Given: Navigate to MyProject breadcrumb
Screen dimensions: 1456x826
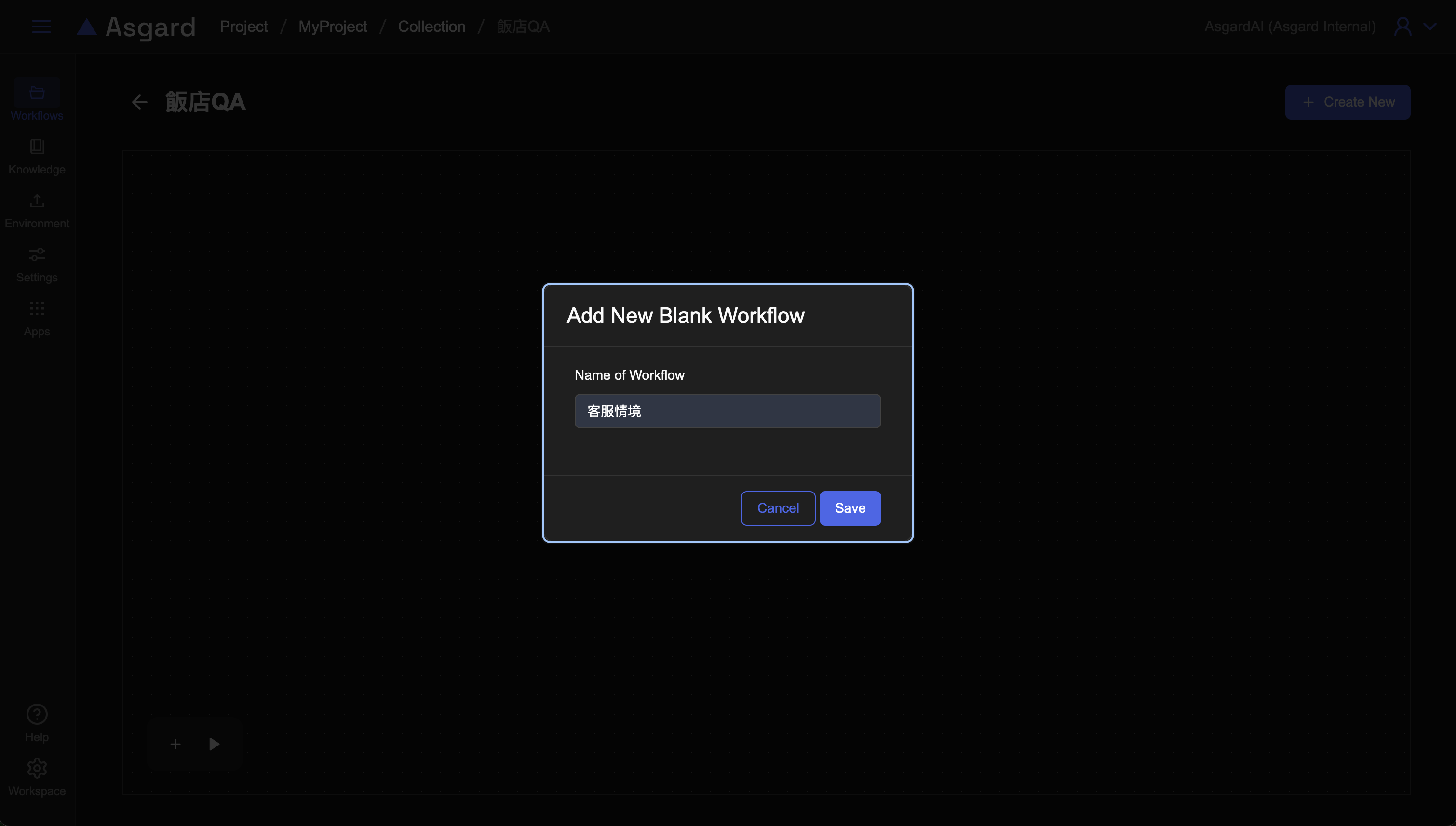Looking at the screenshot, I should (333, 27).
